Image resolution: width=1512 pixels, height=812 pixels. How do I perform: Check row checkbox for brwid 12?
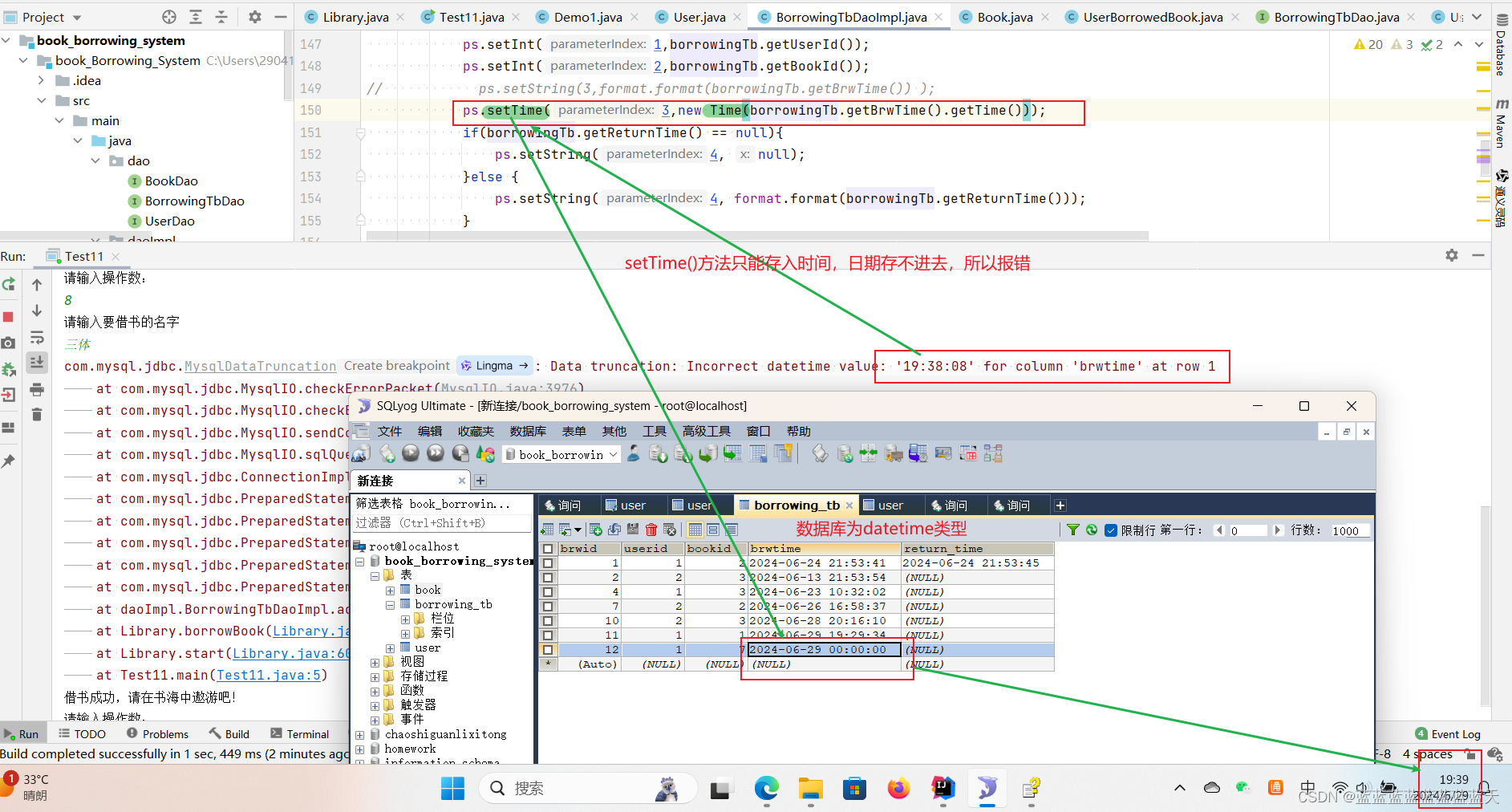click(x=548, y=650)
